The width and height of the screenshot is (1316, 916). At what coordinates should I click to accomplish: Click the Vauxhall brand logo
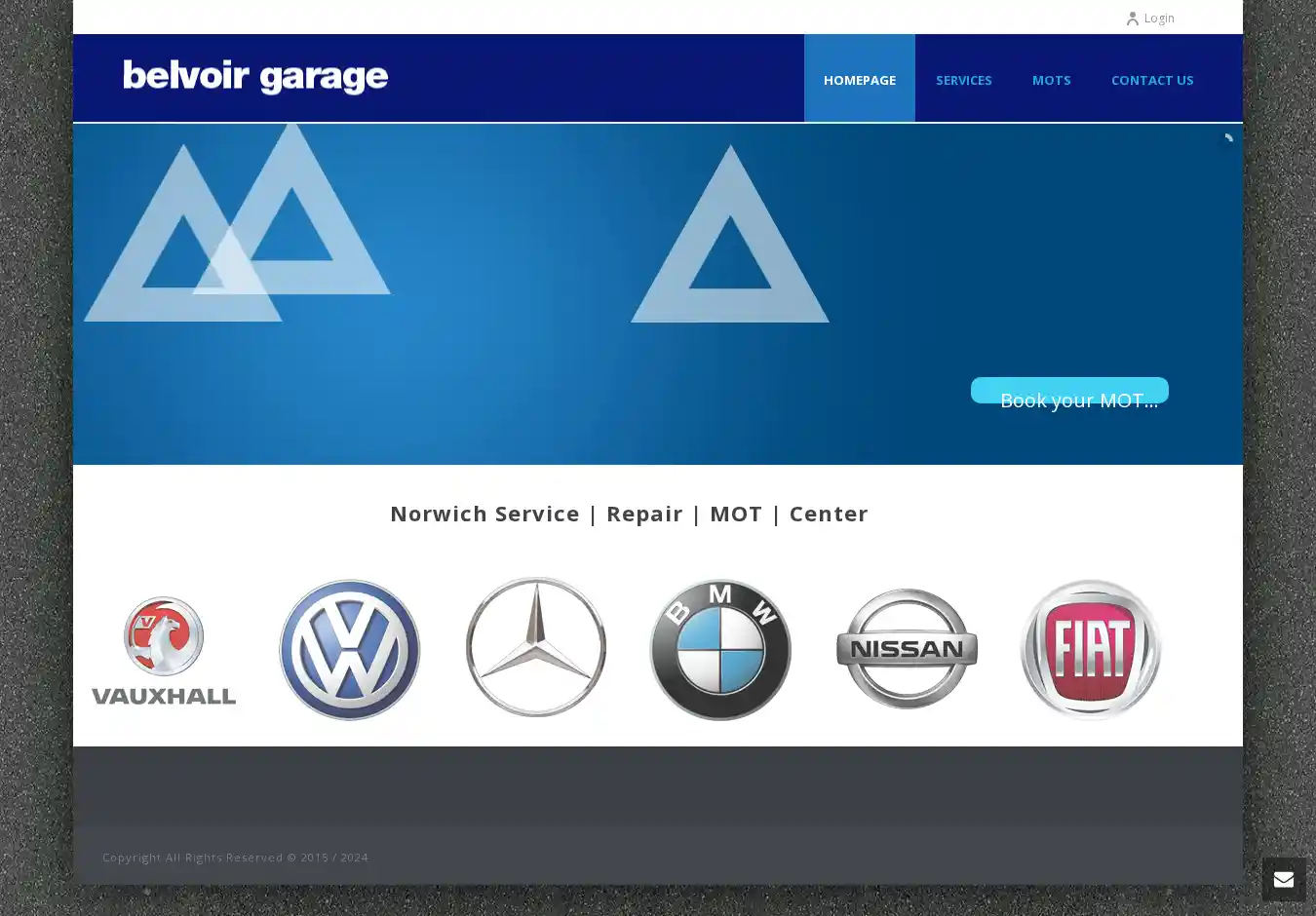point(164,650)
